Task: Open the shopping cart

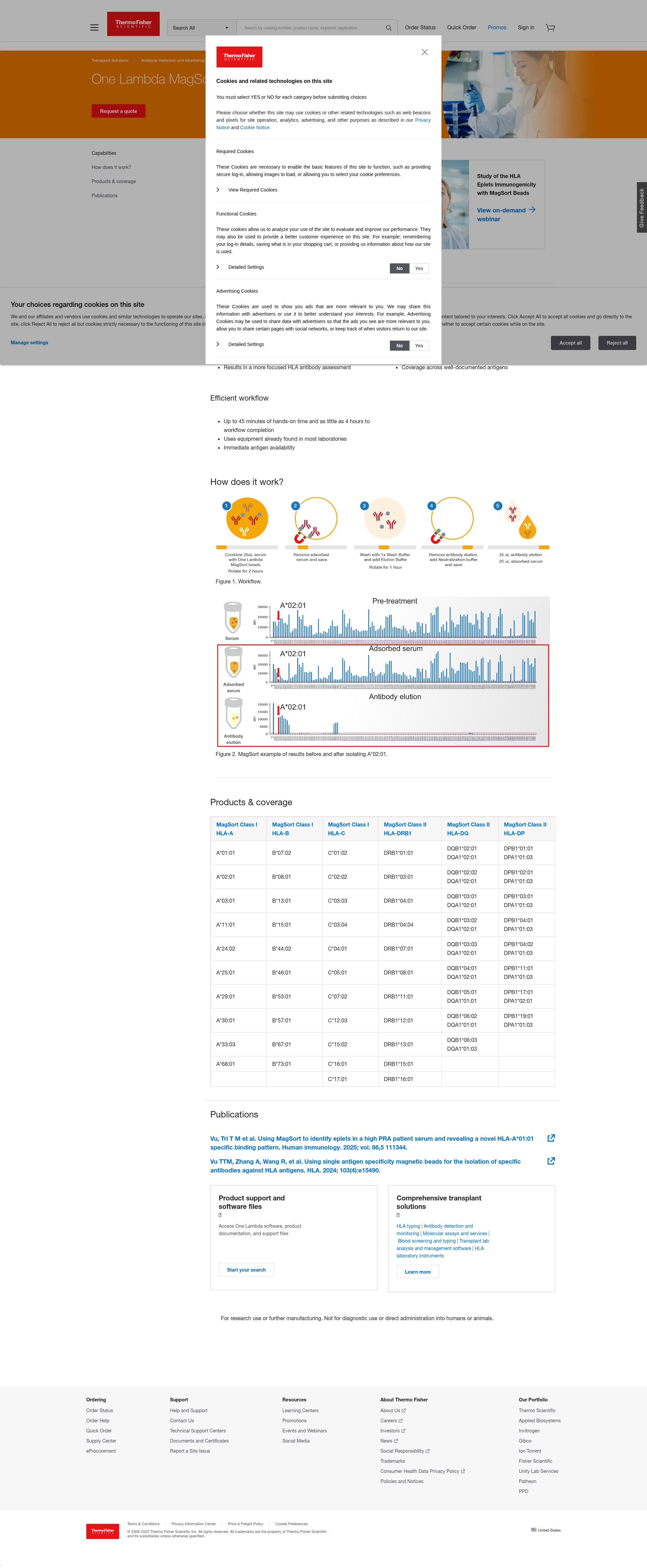Action: (550, 27)
